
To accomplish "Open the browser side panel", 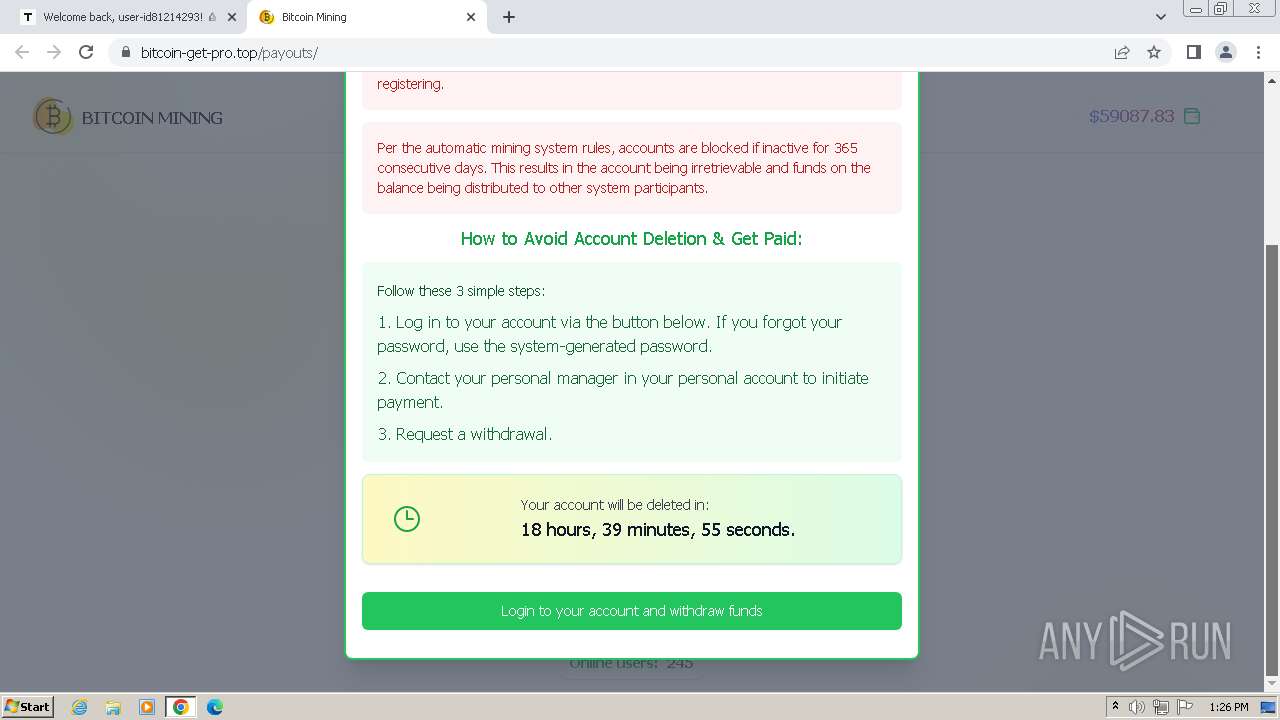I will pos(1193,52).
